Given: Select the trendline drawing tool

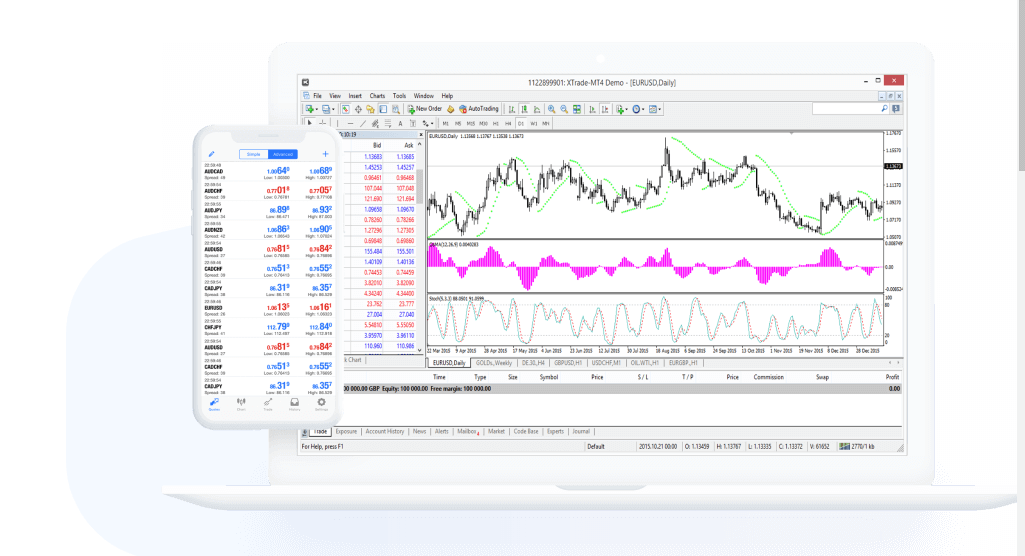Looking at the screenshot, I should pos(363,123).
